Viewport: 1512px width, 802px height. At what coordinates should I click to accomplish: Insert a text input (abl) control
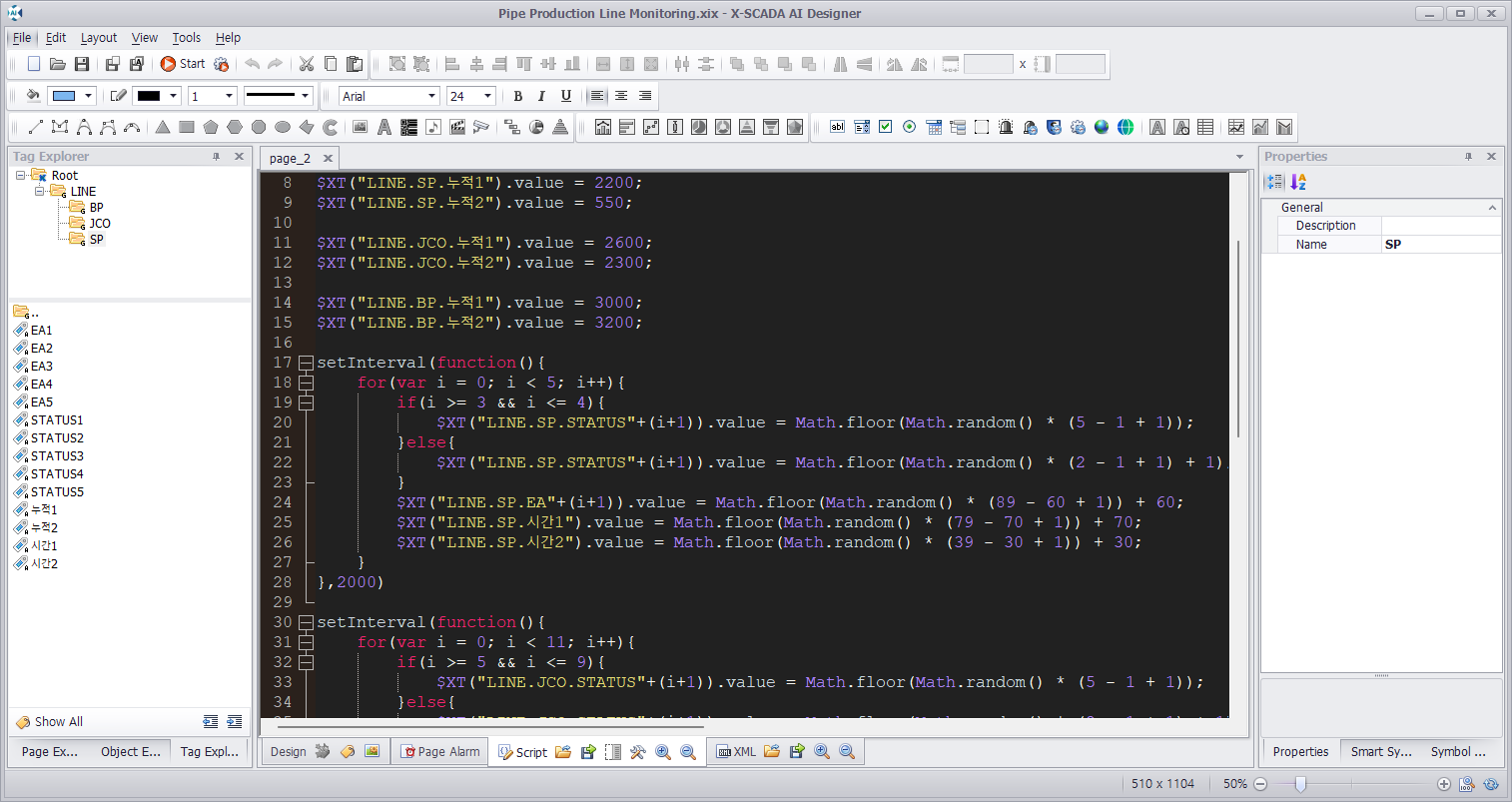pyautogui.click(x=838, y=127)
